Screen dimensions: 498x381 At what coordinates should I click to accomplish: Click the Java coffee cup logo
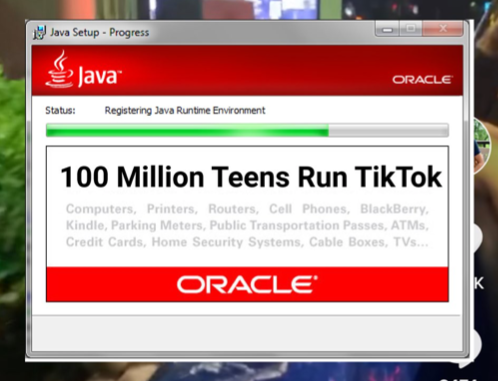click(x=59, y=69)
